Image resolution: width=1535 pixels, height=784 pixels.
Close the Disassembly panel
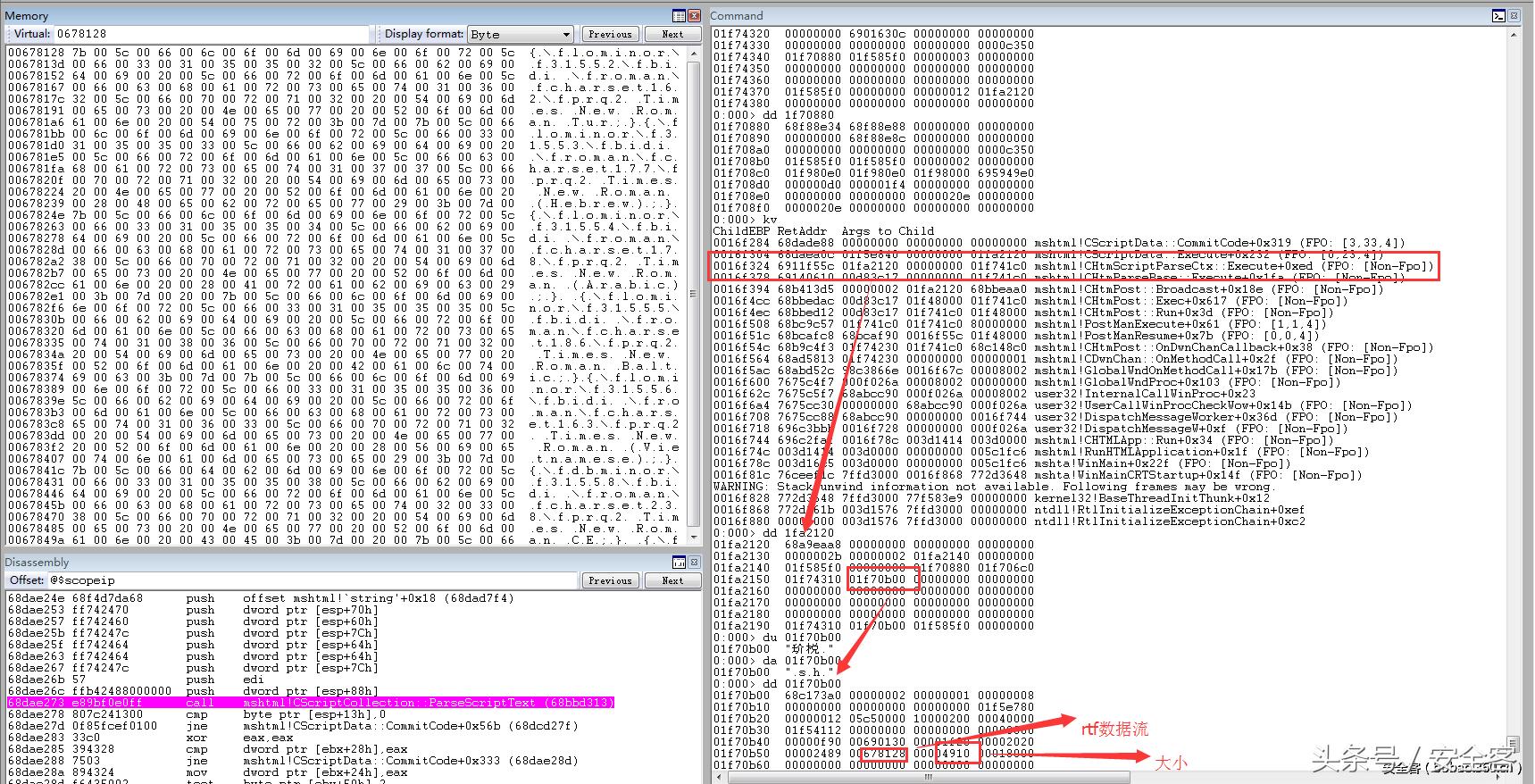point(695,563)
